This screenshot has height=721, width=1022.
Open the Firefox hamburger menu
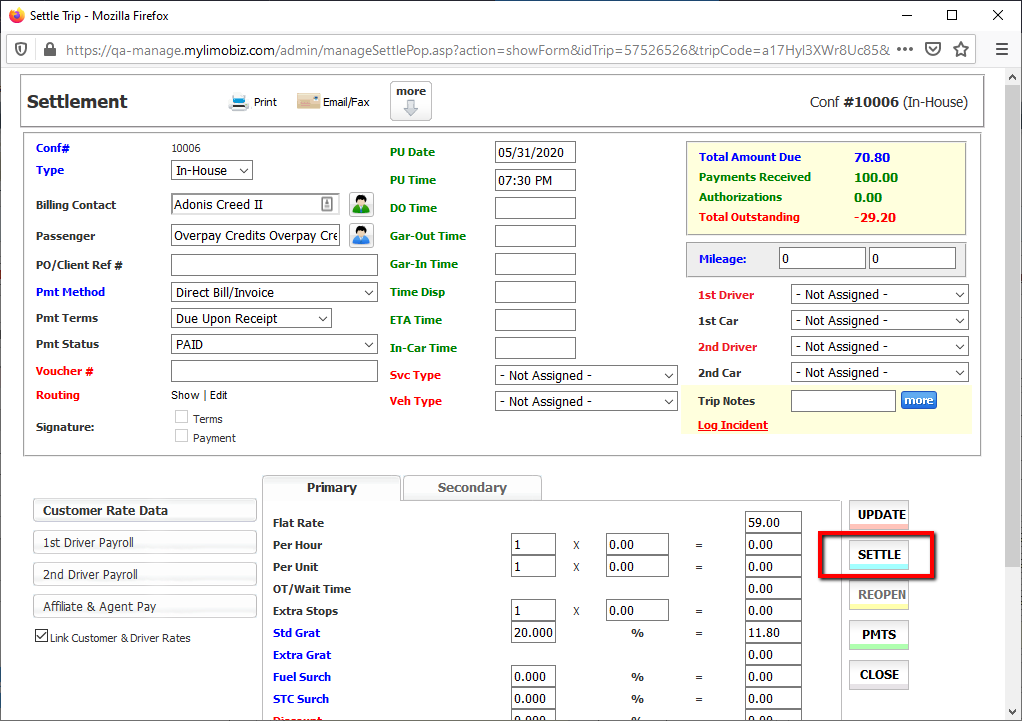pyautogui.click(x=1001, y=49)
